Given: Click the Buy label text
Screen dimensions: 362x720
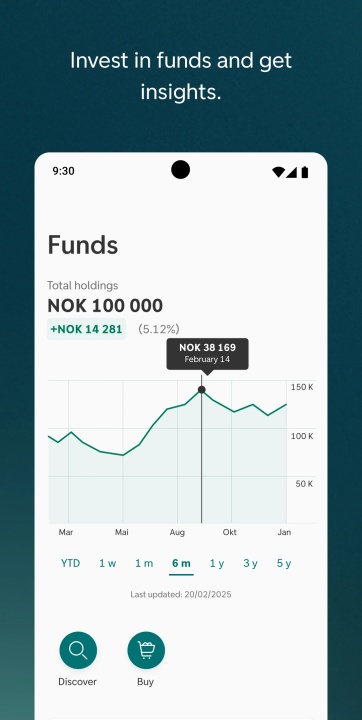Looking at the screenshot, I should point(145,682).
